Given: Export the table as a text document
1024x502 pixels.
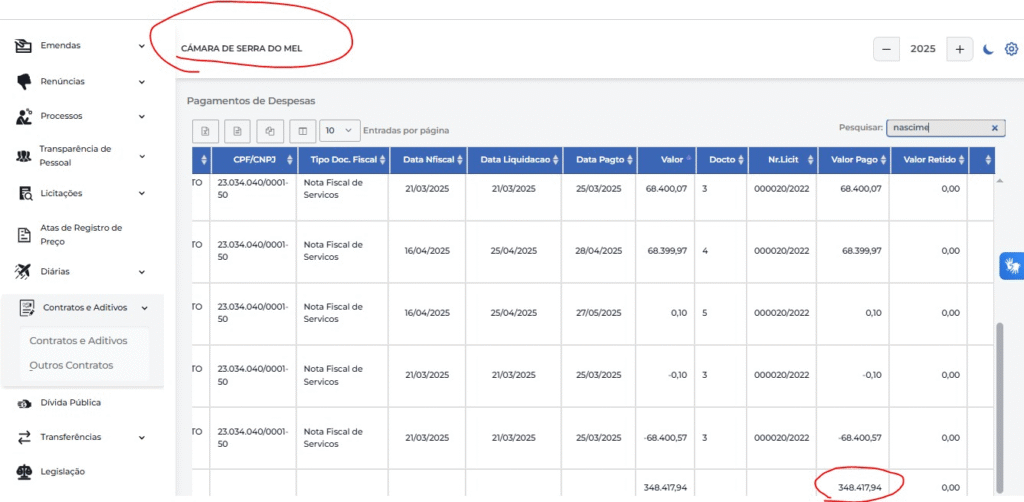Looking at the screenshot, I should (237, 131).
